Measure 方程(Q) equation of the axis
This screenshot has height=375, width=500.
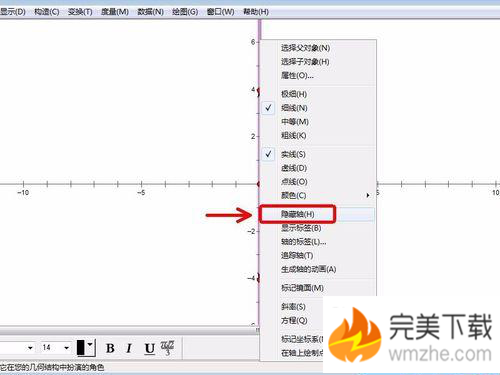point(294,320)
